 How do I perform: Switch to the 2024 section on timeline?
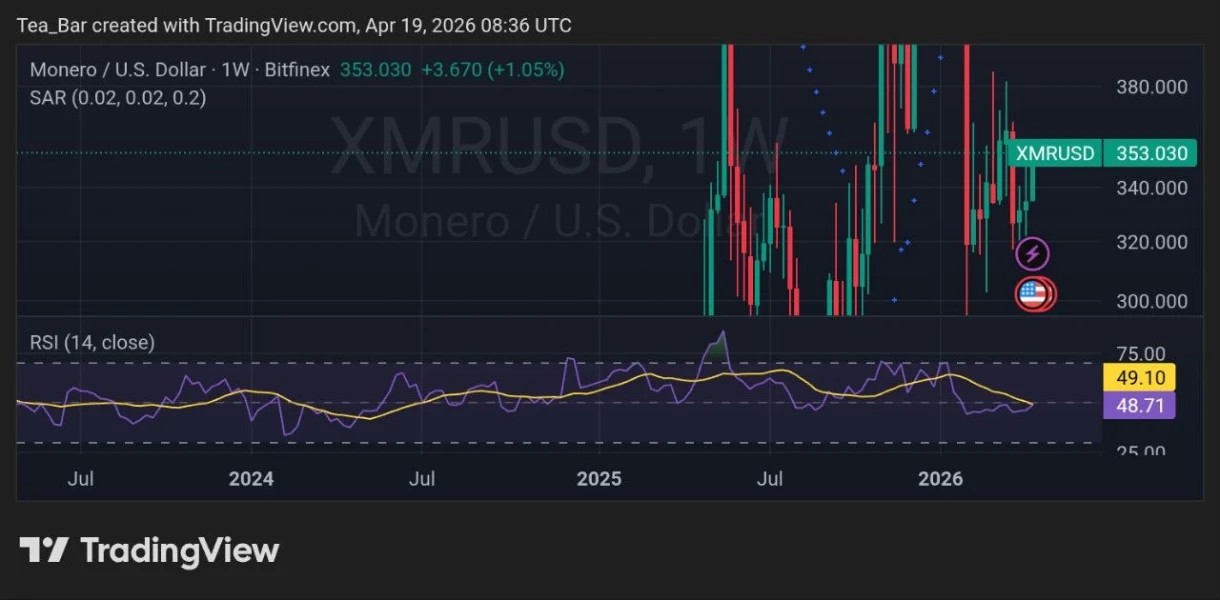(251, 479)
